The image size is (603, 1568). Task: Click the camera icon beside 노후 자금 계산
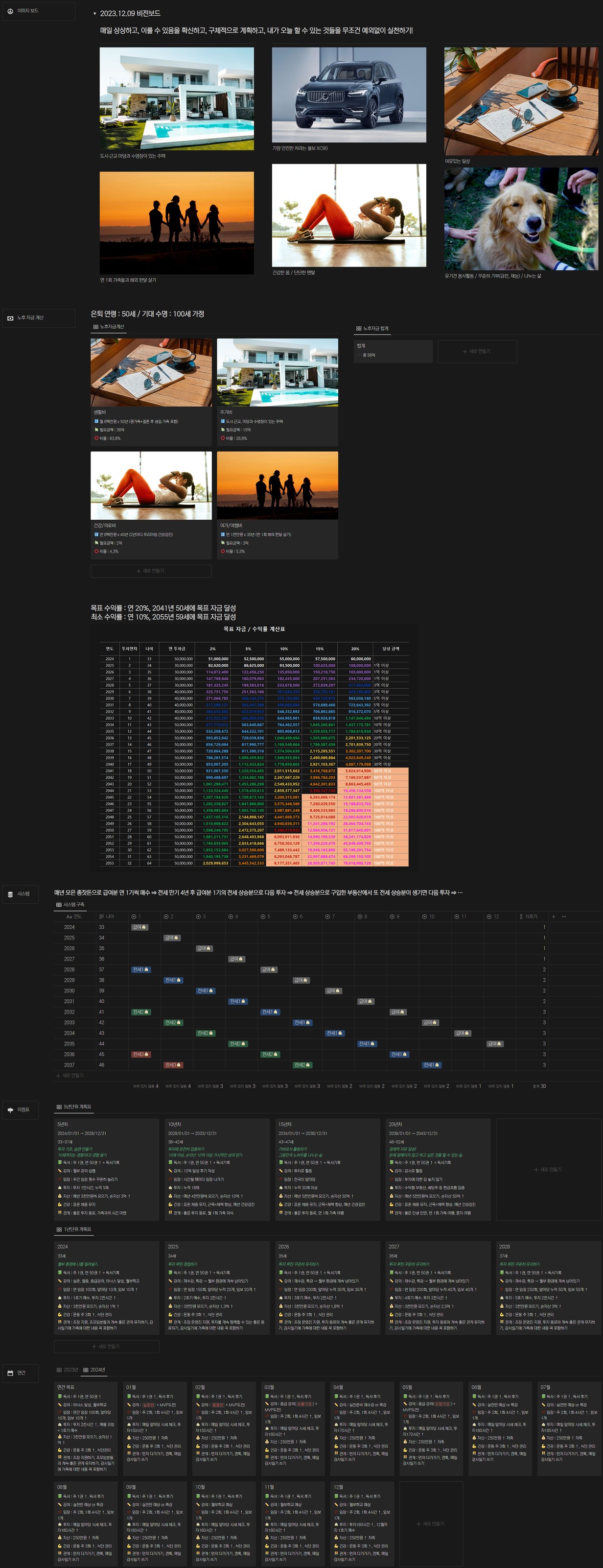tap(10, 318)
